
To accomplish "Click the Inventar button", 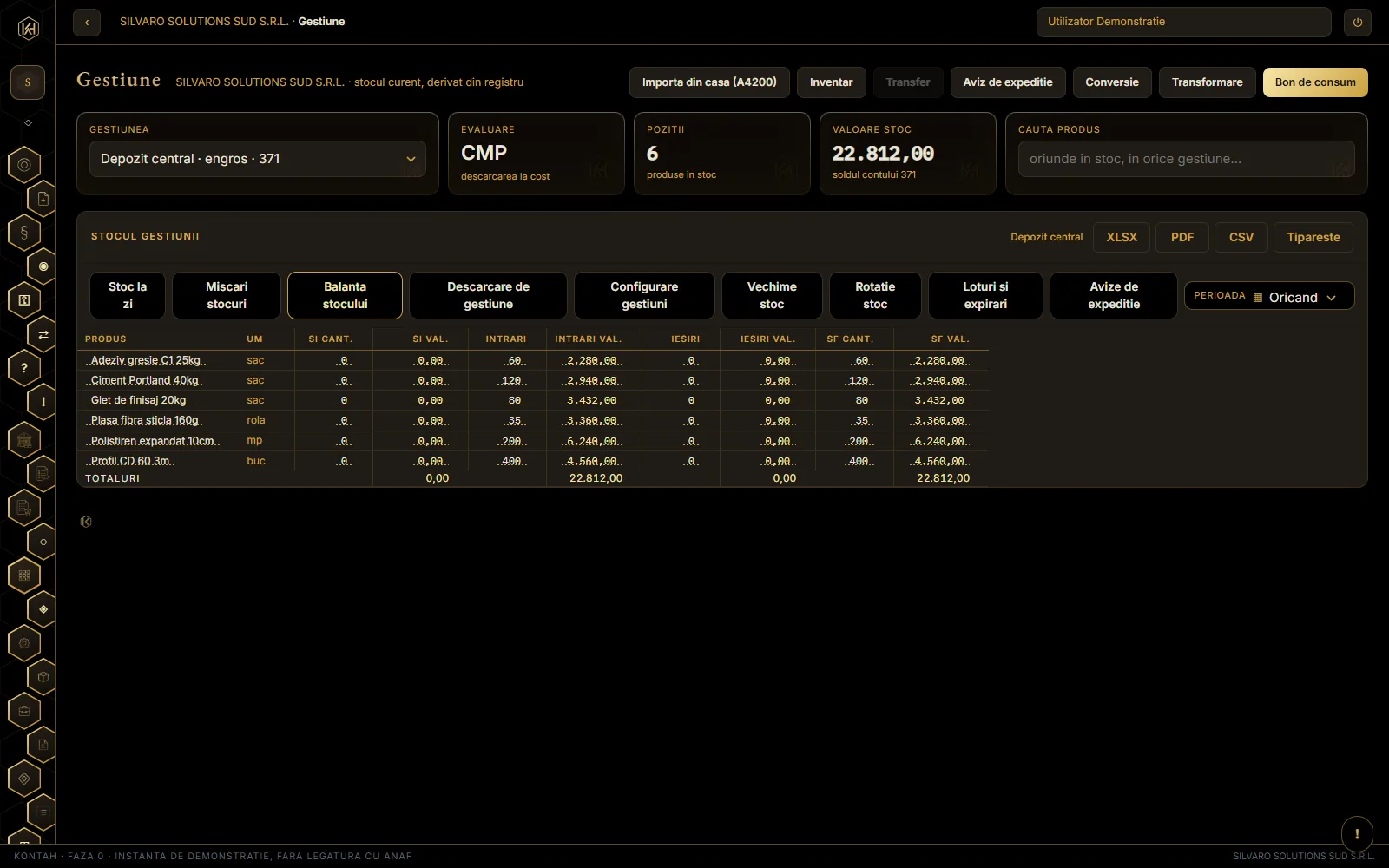I will click(832, 82).
